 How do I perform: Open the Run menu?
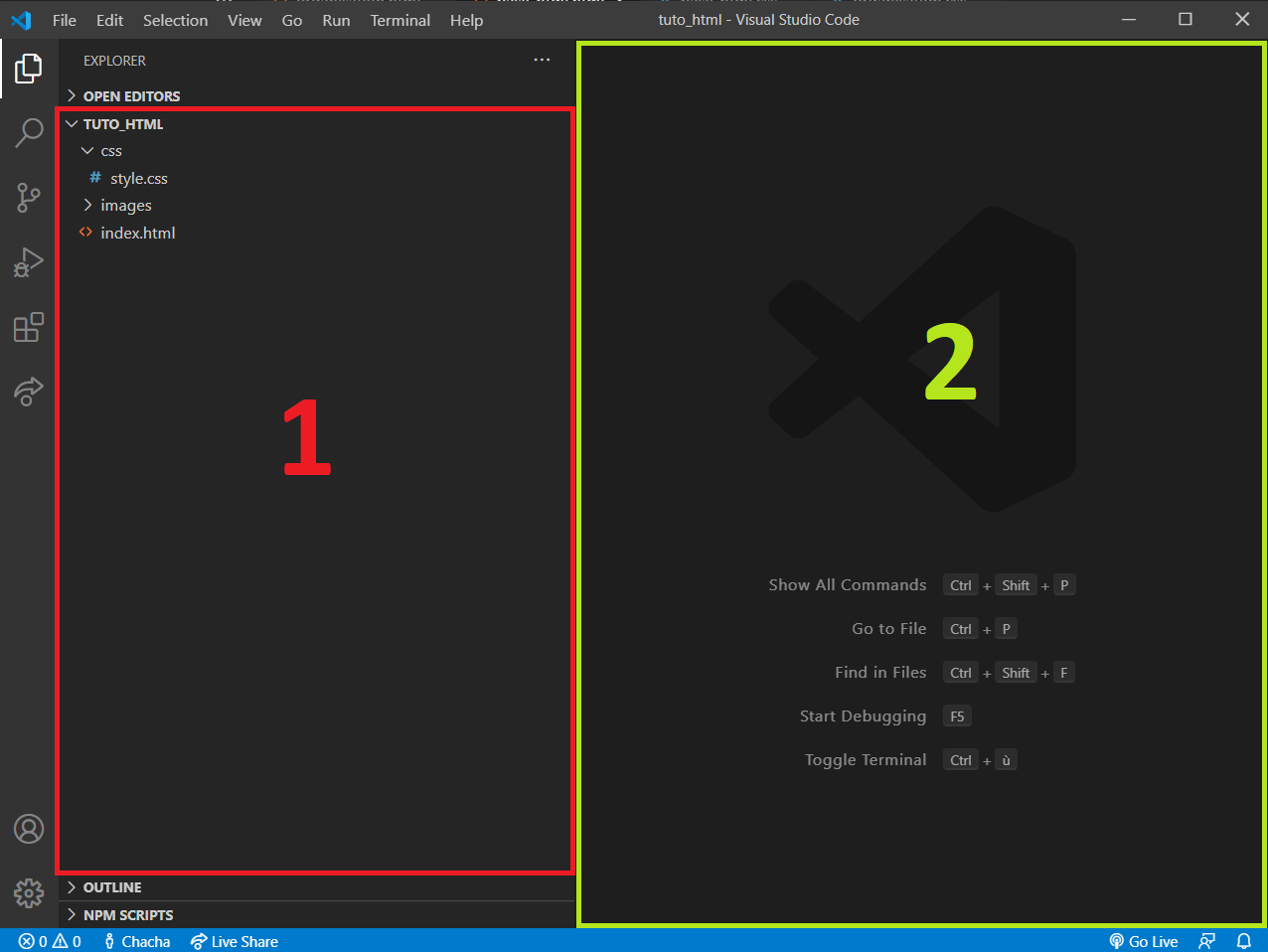click(336, 20)
